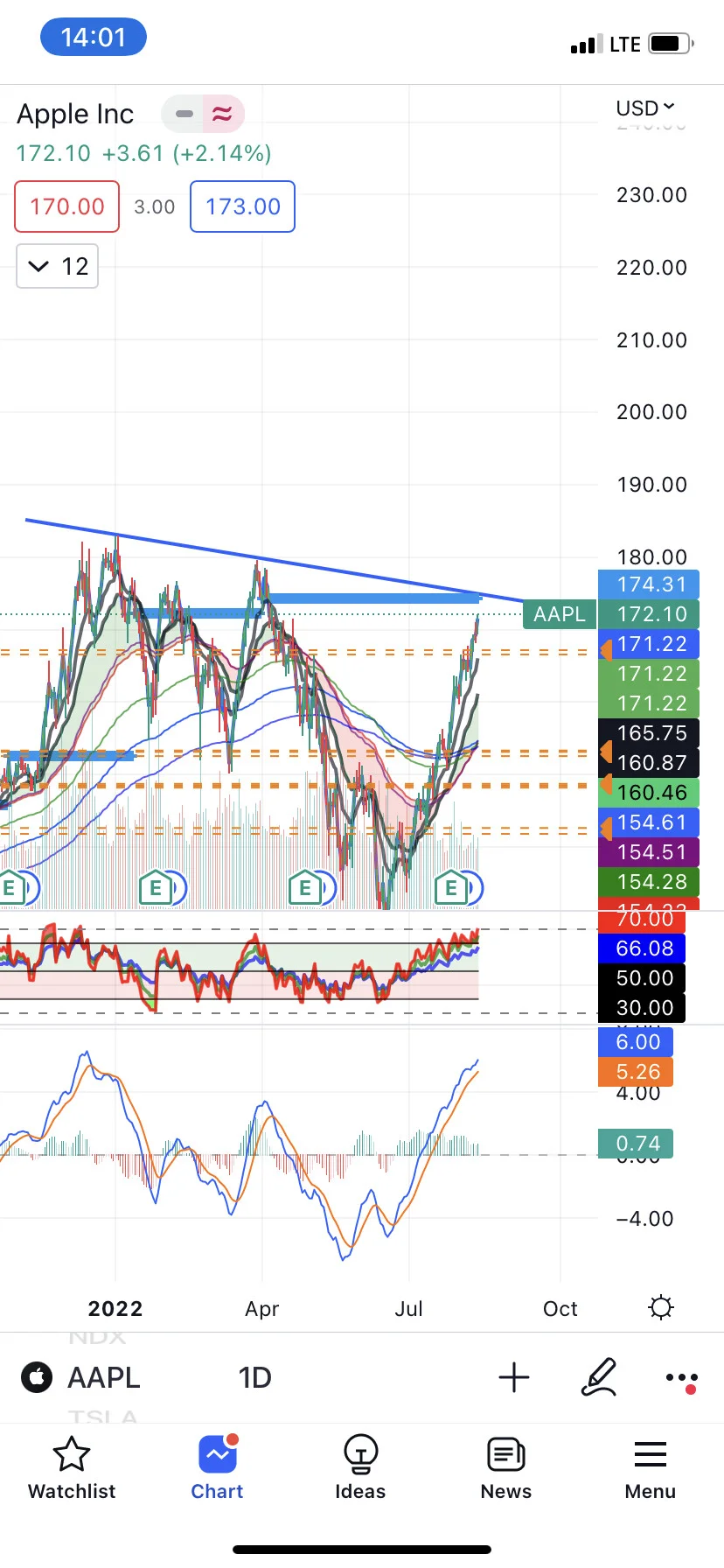
Task: Open earnings marker near July
Action: [x=451, y=889]
